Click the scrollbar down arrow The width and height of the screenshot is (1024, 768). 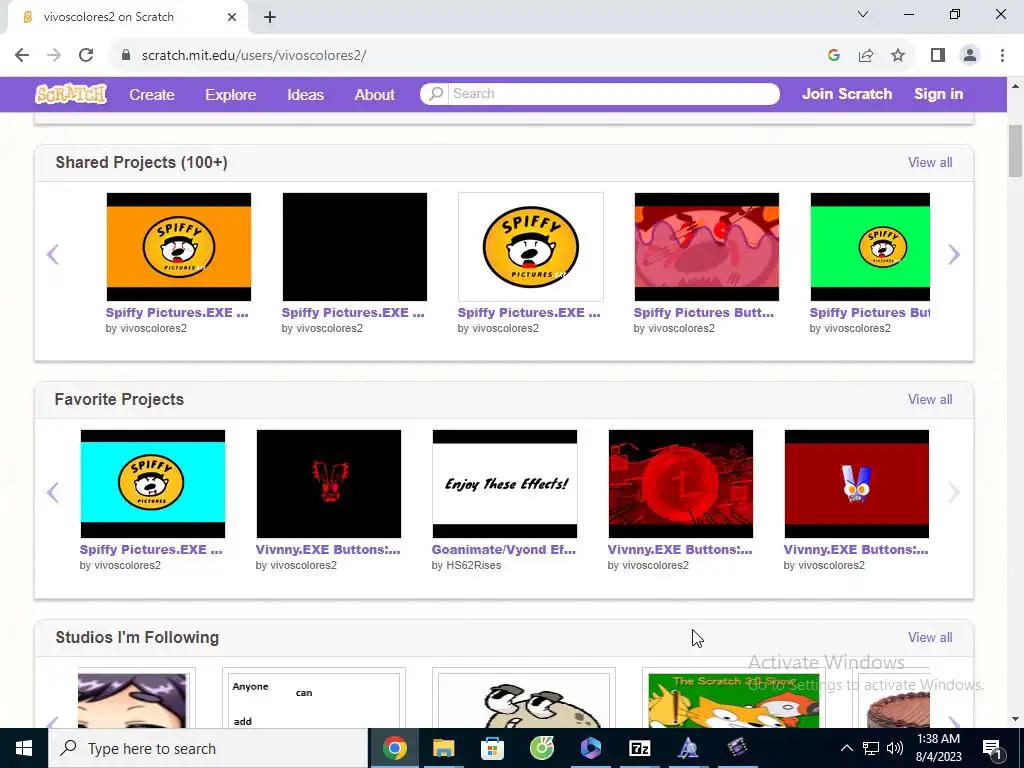click(1015, 719)
